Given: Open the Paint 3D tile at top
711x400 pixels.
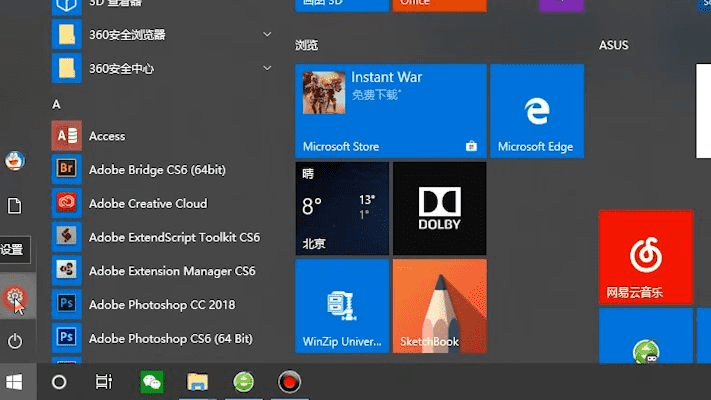Looking at the screenshot, I should point(342,5).
